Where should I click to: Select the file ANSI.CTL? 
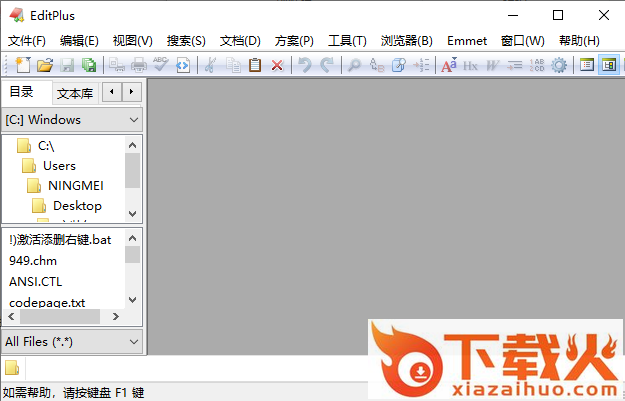[x=35, y=282]
